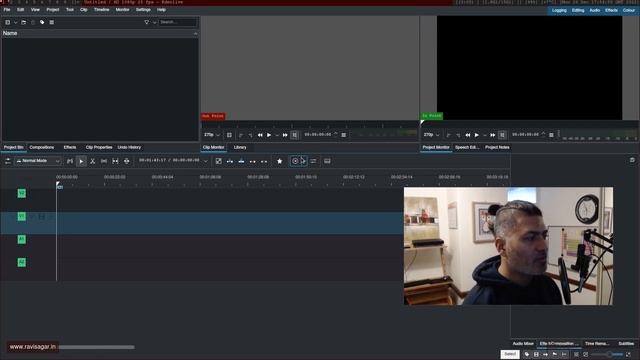640x360 pixels.
Task: Rewind in the project monitor
Action: [x=468, y=135]
